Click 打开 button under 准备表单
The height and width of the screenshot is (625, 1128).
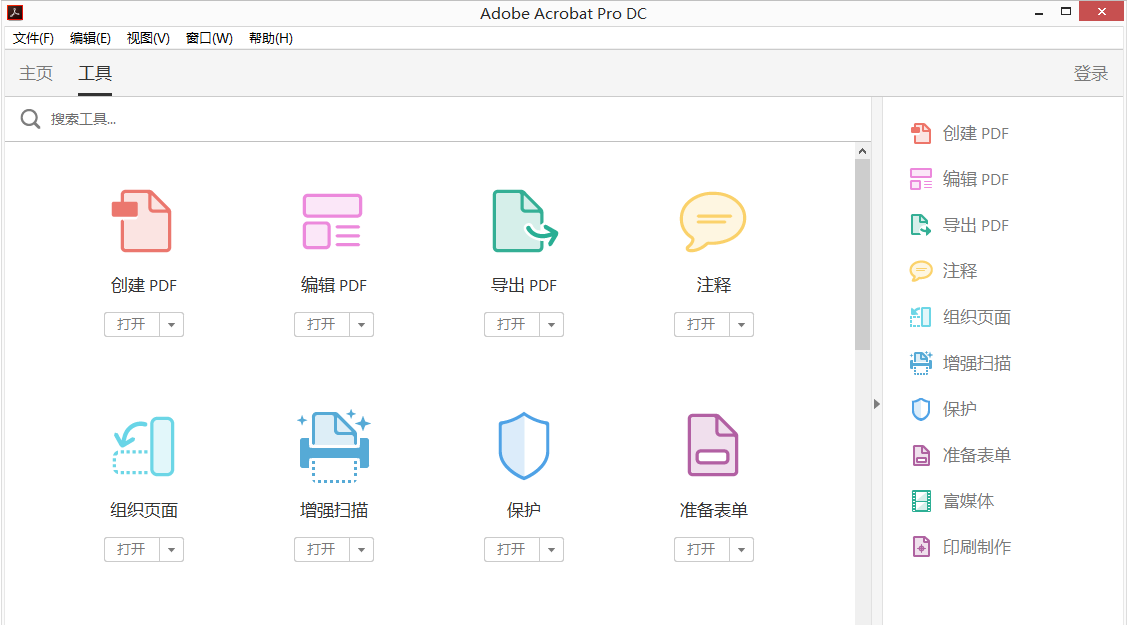(x=701, y=549)
